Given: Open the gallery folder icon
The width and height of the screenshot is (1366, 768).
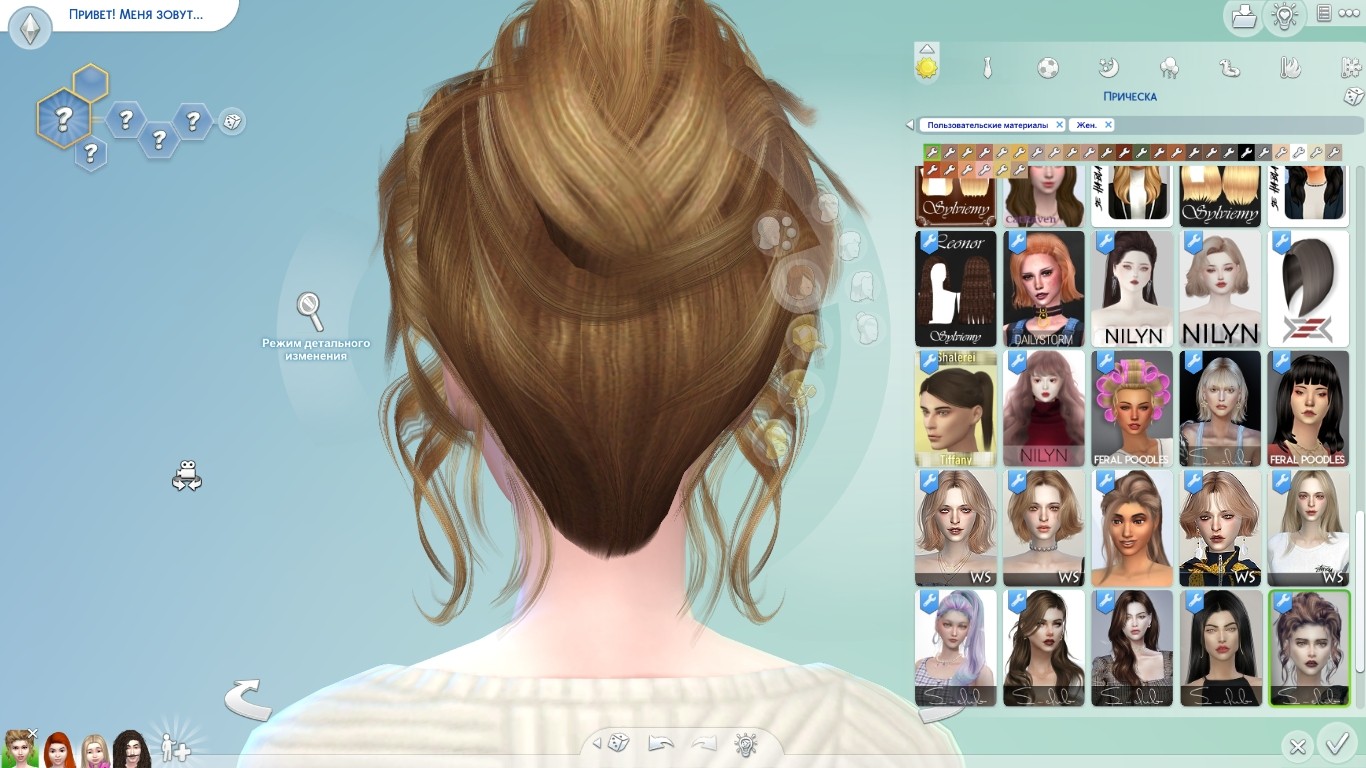Looking at the screenshot, I should point(1243,16).
